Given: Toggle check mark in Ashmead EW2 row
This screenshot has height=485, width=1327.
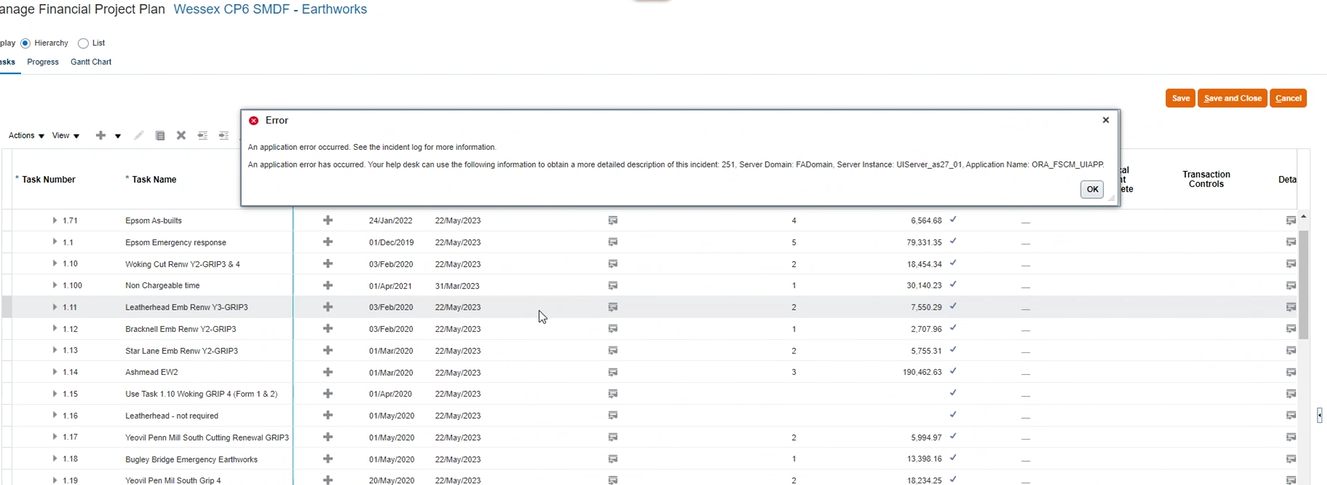Looking at the screenshot, I should (x=953, y=371).
